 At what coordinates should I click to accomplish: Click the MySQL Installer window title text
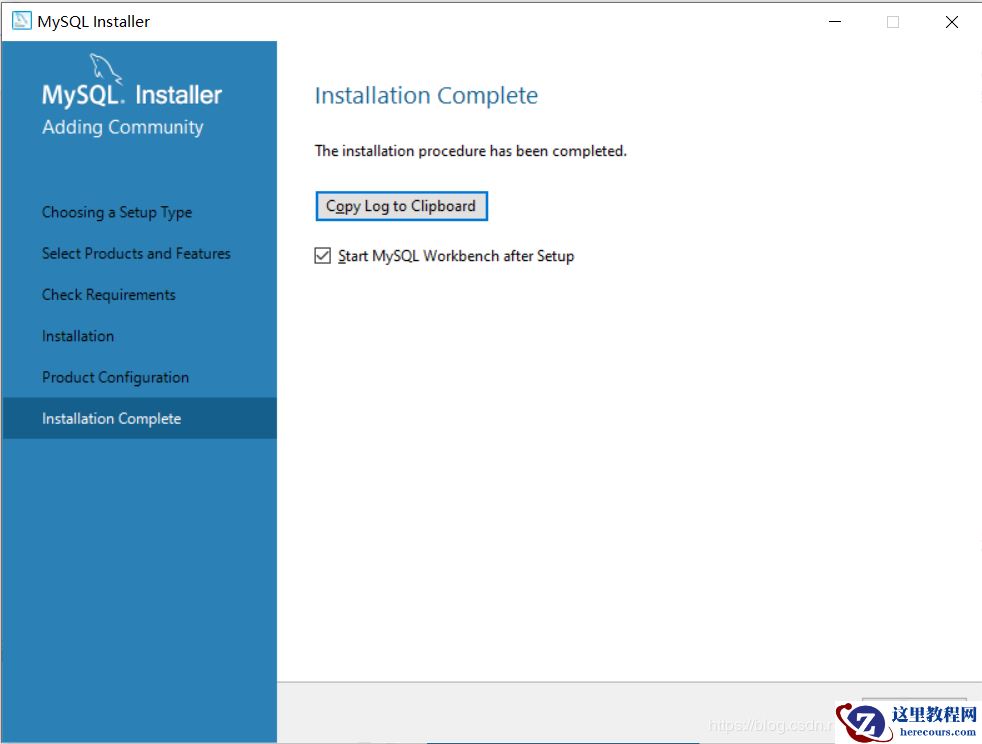click(x=94, y=21)
